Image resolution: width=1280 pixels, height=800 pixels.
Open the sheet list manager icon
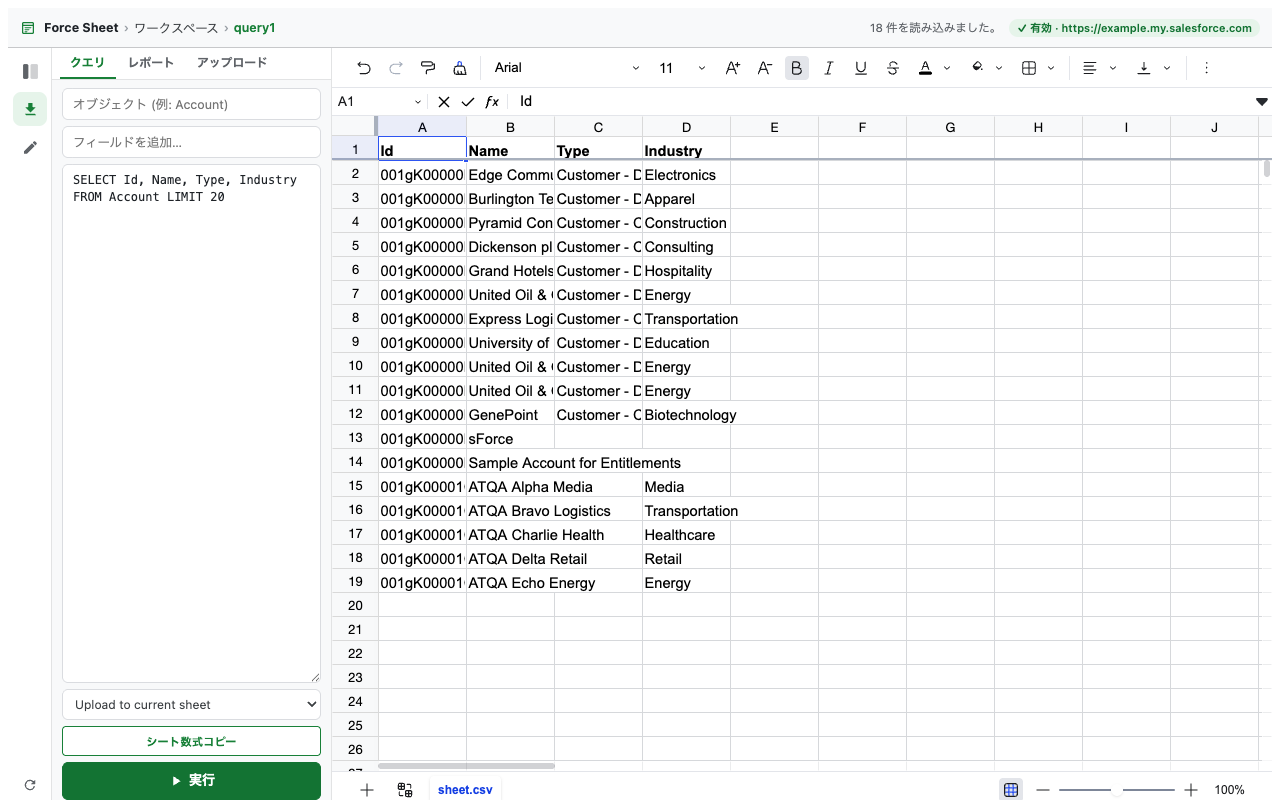405,790
